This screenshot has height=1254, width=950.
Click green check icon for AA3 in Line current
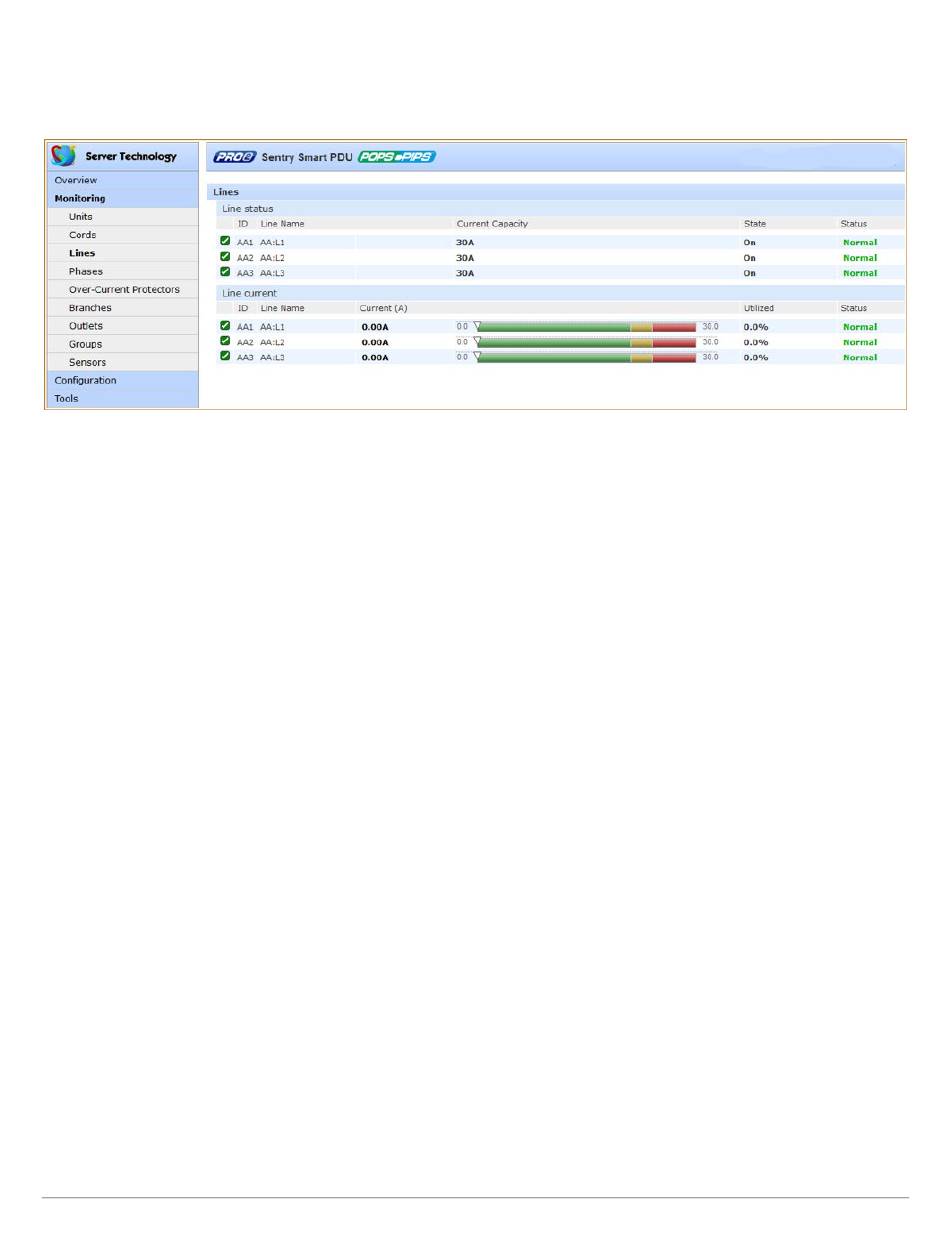pyautogui.click(x=225, y=356)
